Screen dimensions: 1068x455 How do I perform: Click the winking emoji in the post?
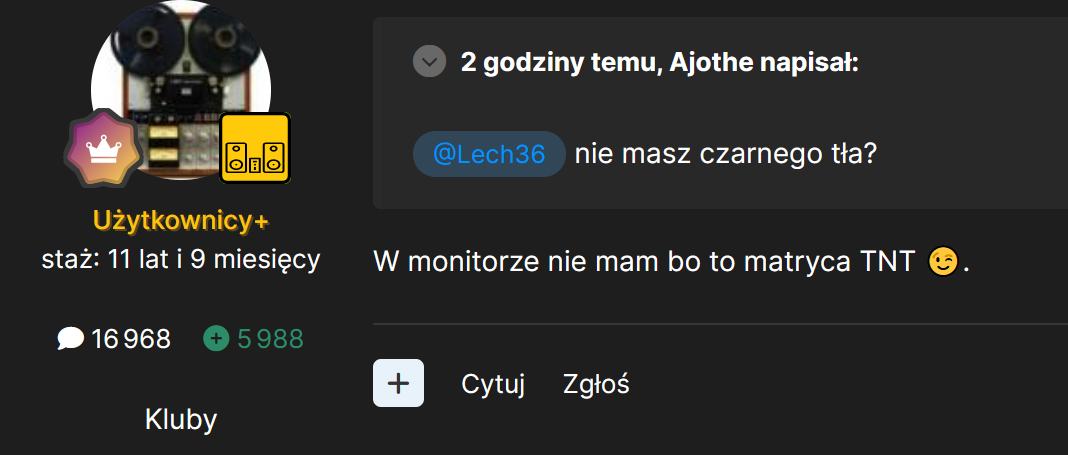click(x=943, y=262)
